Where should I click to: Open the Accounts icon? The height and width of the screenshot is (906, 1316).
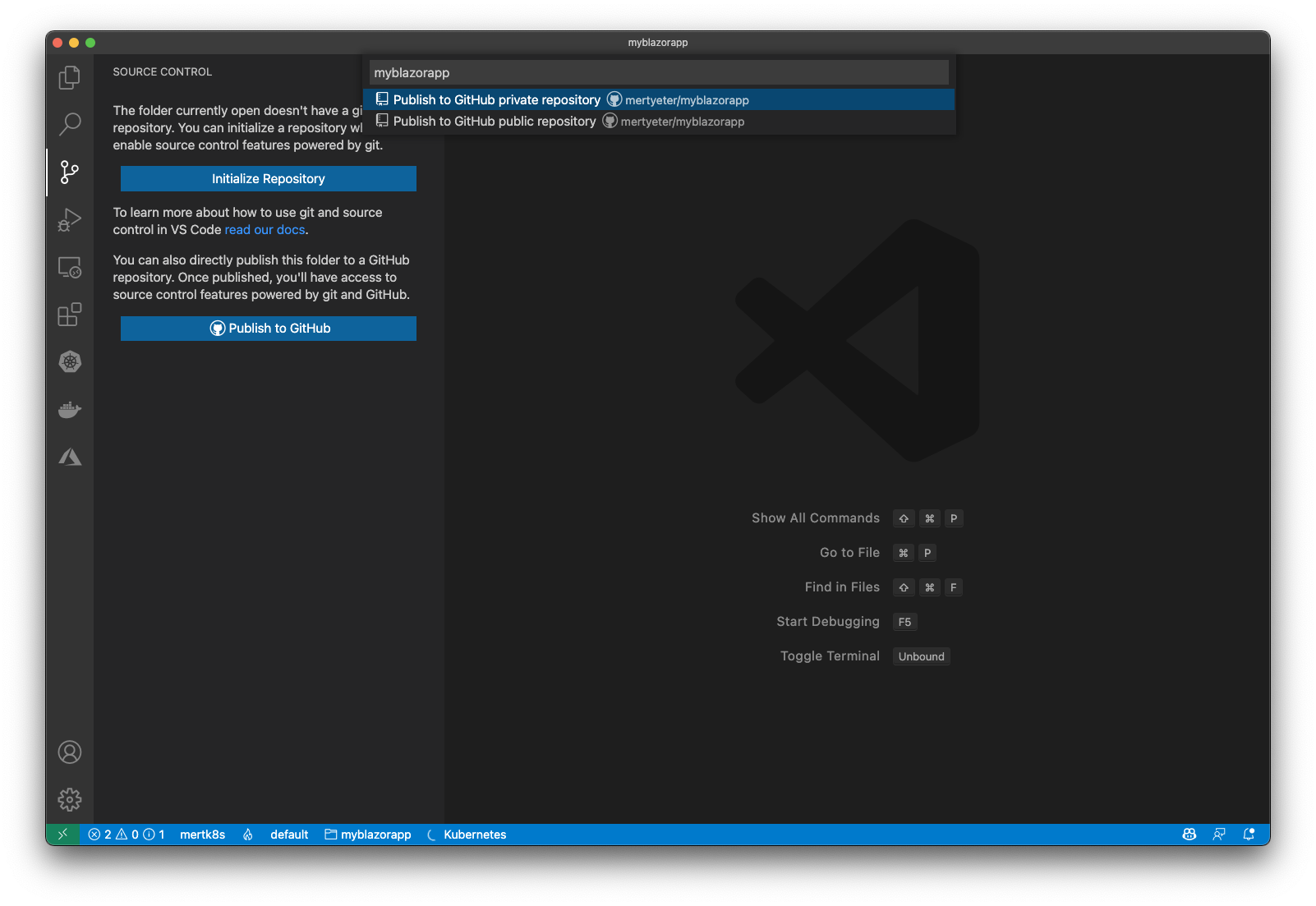coord(70,752)
